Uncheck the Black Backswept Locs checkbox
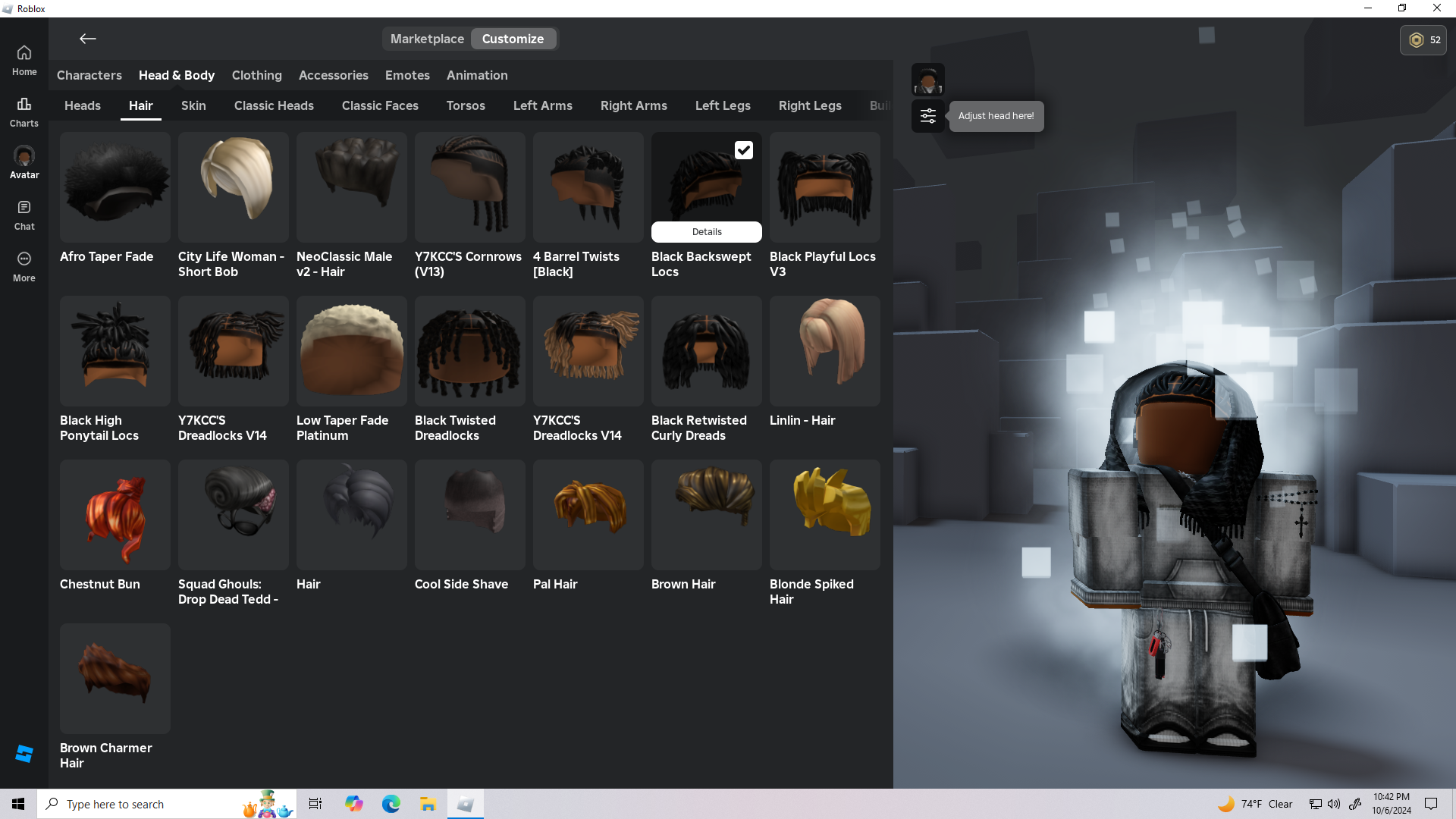The height and width of the screenshot is (819, 1456). click(743, 150)
